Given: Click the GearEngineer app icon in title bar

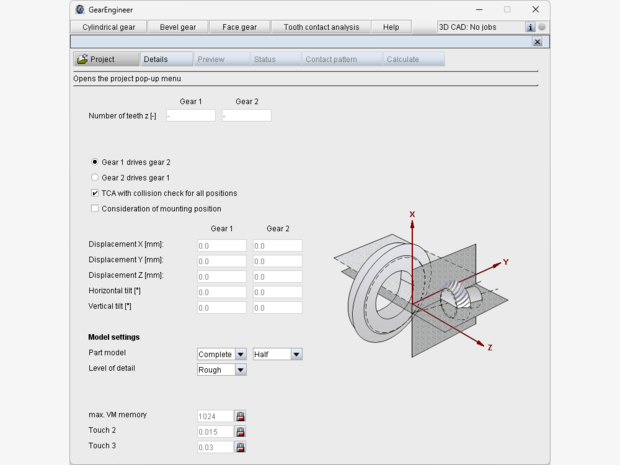Looking at the screenshot, I should tap(80, 9).
